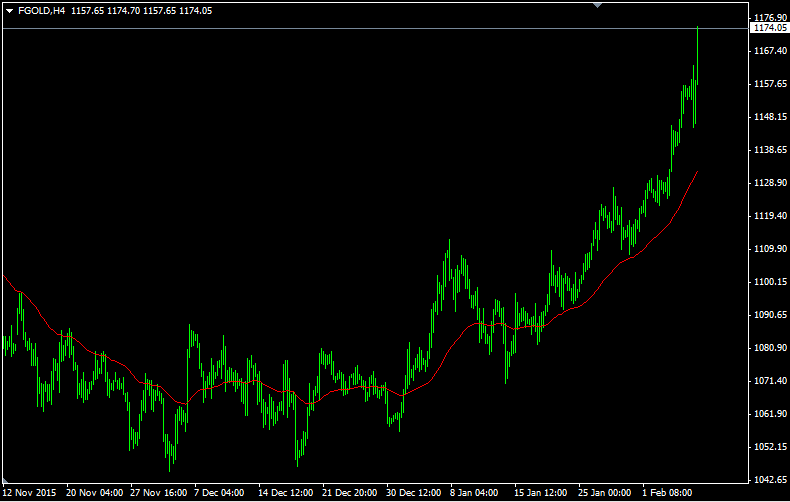Click the 30 Dec 12:00 time label

coord(414,492)
